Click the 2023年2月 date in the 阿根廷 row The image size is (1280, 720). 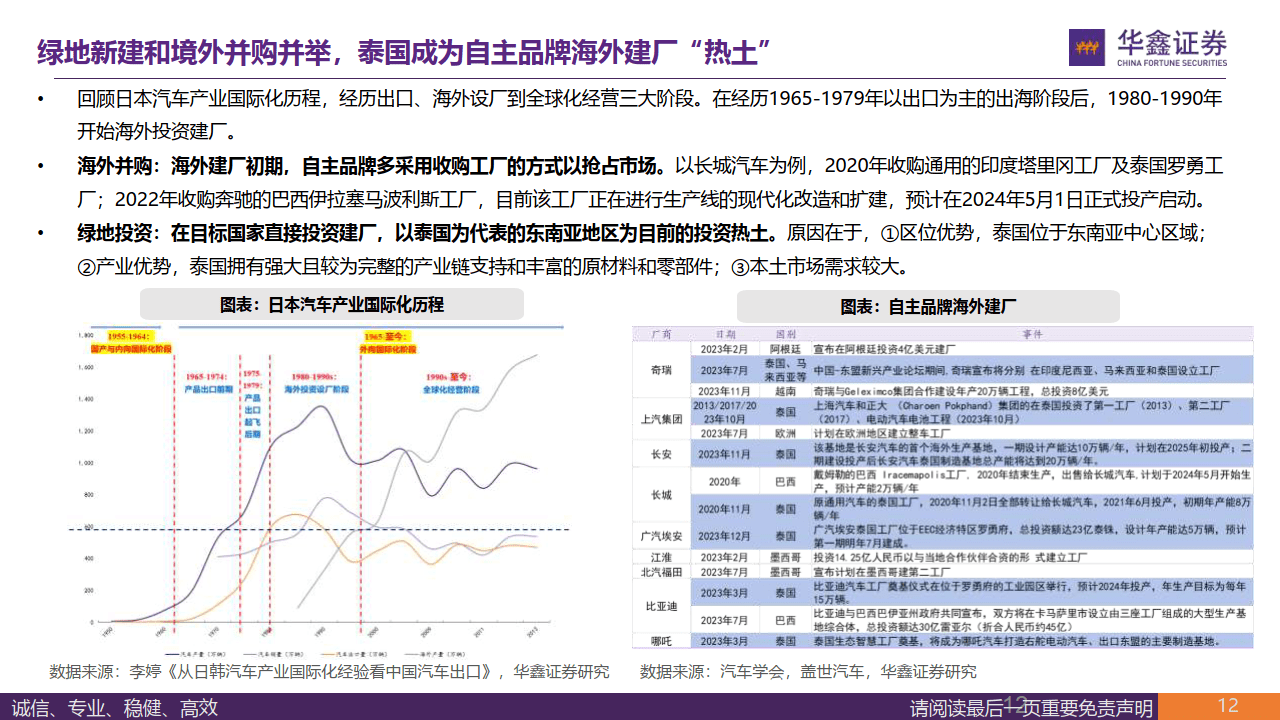coord(726,349)
